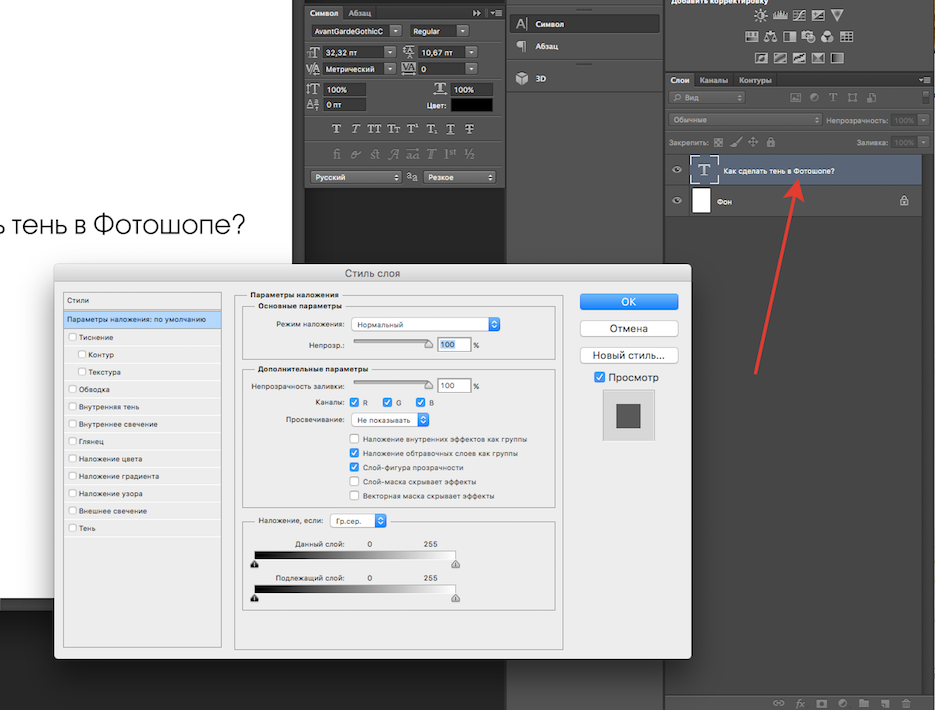Add a Color Lookup adjustment (grid icon)
The width and height of the screenshot is (935, 710).
(x=846, y=37)
